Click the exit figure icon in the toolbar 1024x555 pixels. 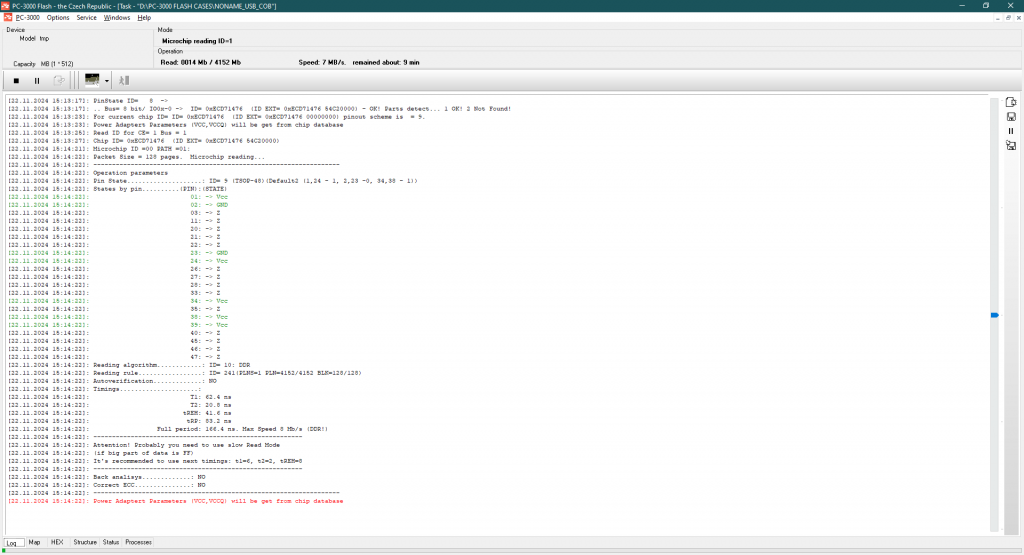pyautogui.click(x=125, y=80)
